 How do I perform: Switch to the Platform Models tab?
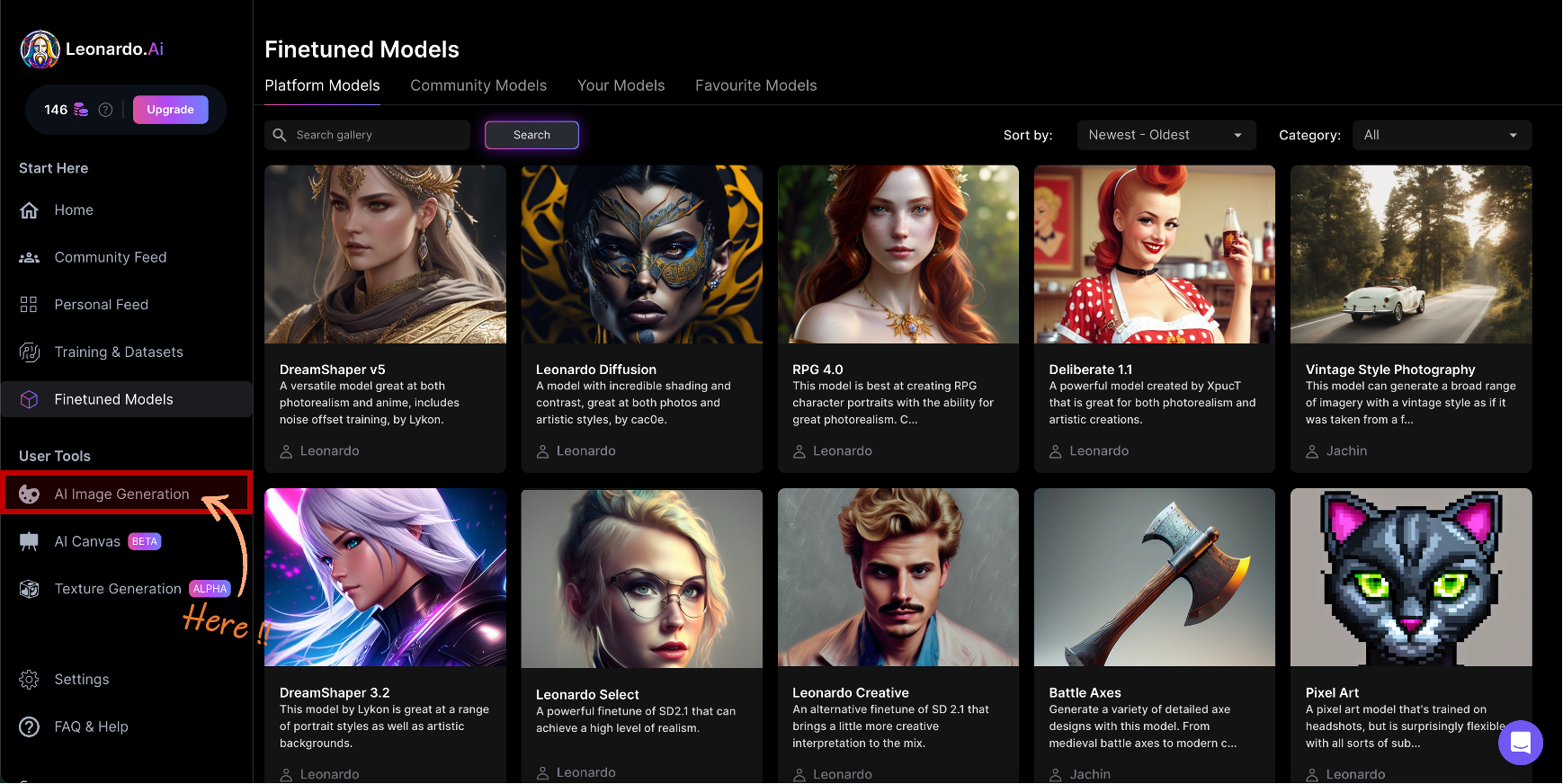[x=322, y=85]
